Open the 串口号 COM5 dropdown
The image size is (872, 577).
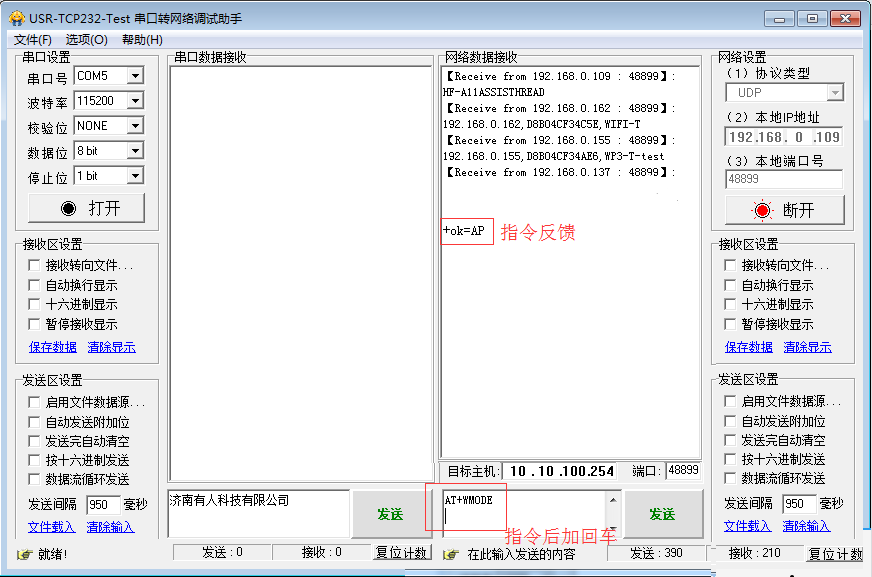point(135,76)
